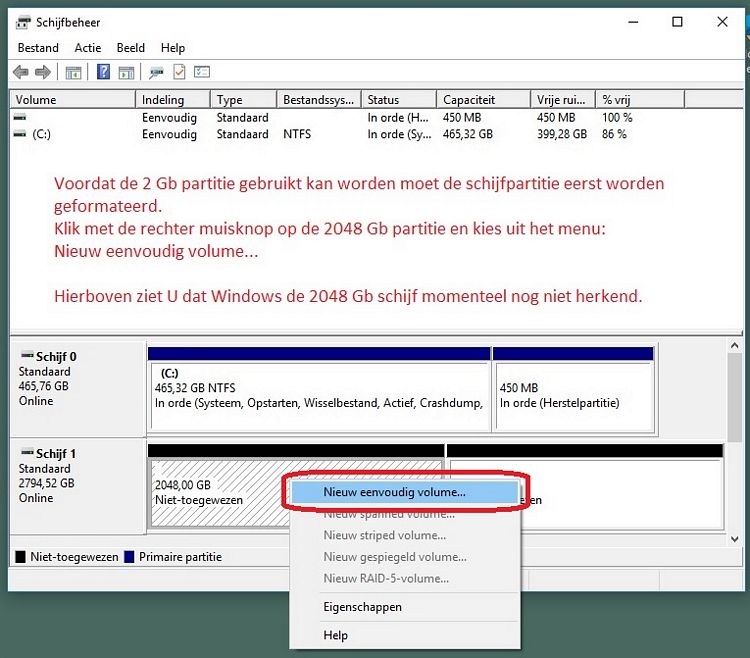Open the Beeld menu
This screenshot has height=658, width=750.
131,48
